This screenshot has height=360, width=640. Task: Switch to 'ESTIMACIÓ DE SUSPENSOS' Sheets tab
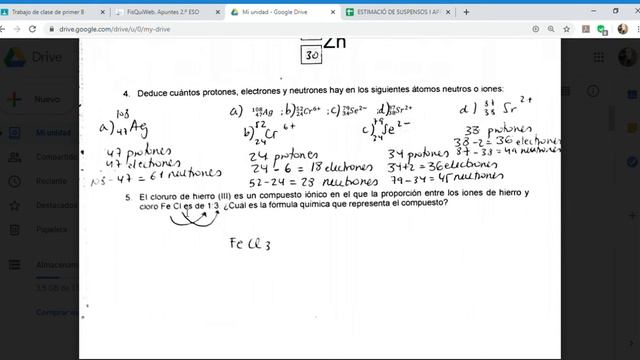(398, 12)
